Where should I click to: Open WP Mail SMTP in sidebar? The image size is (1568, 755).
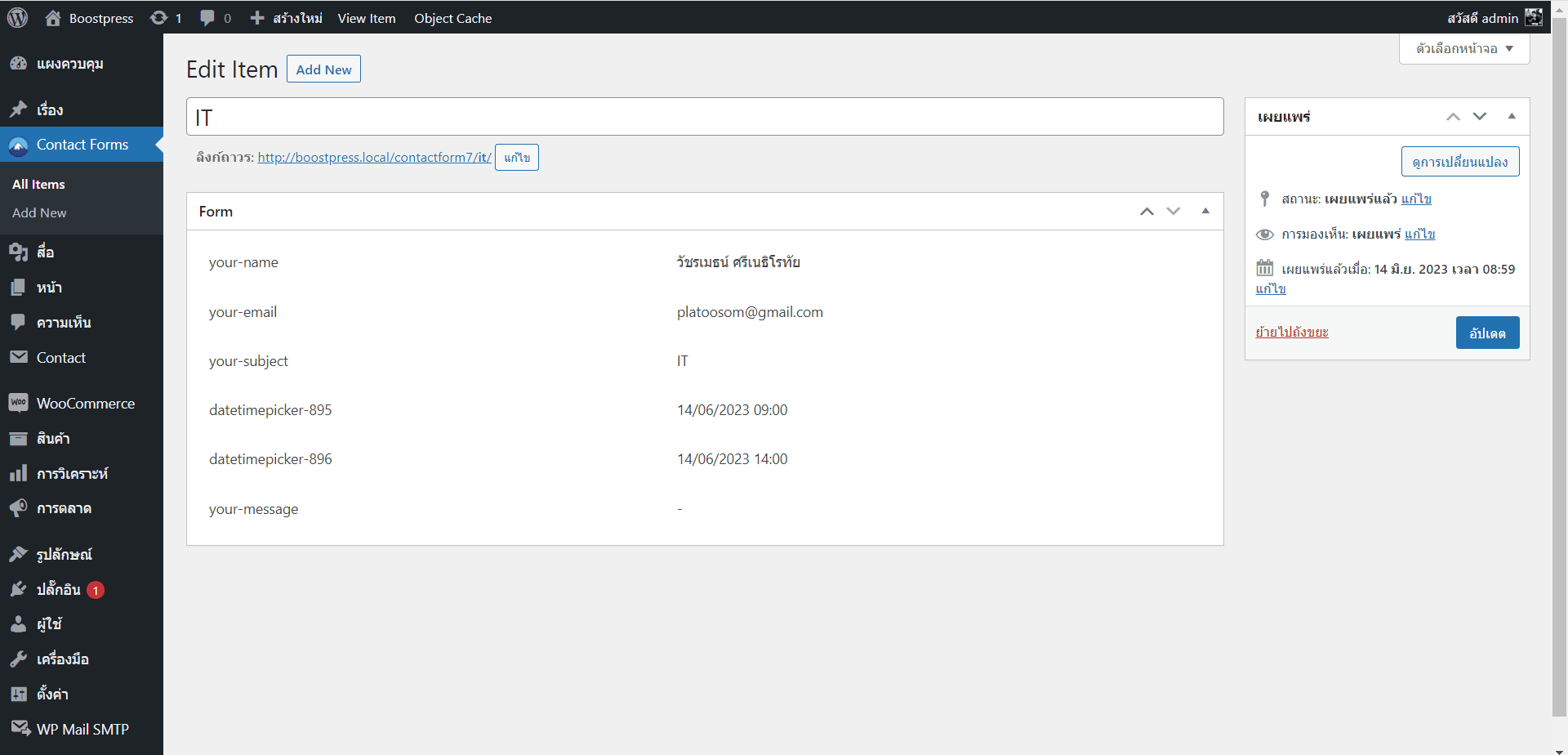82,729
